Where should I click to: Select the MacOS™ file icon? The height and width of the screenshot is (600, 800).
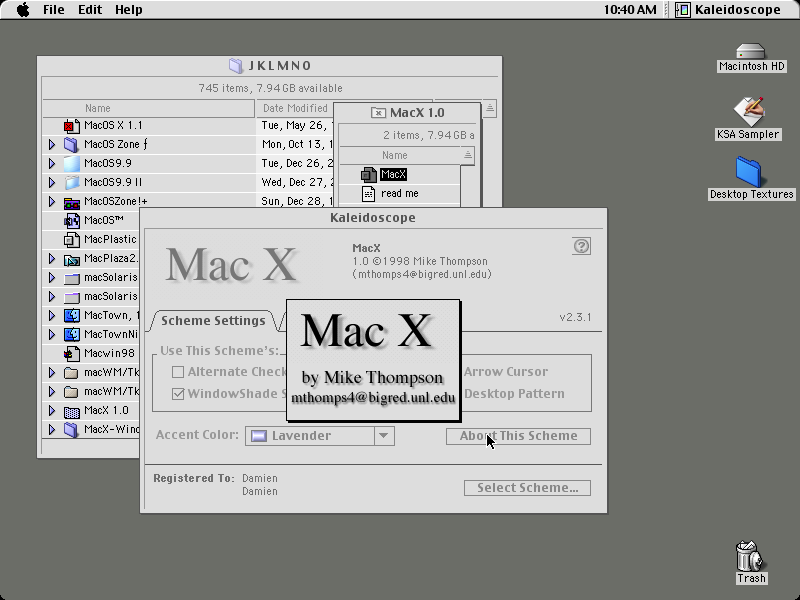[x=71, y=220]
